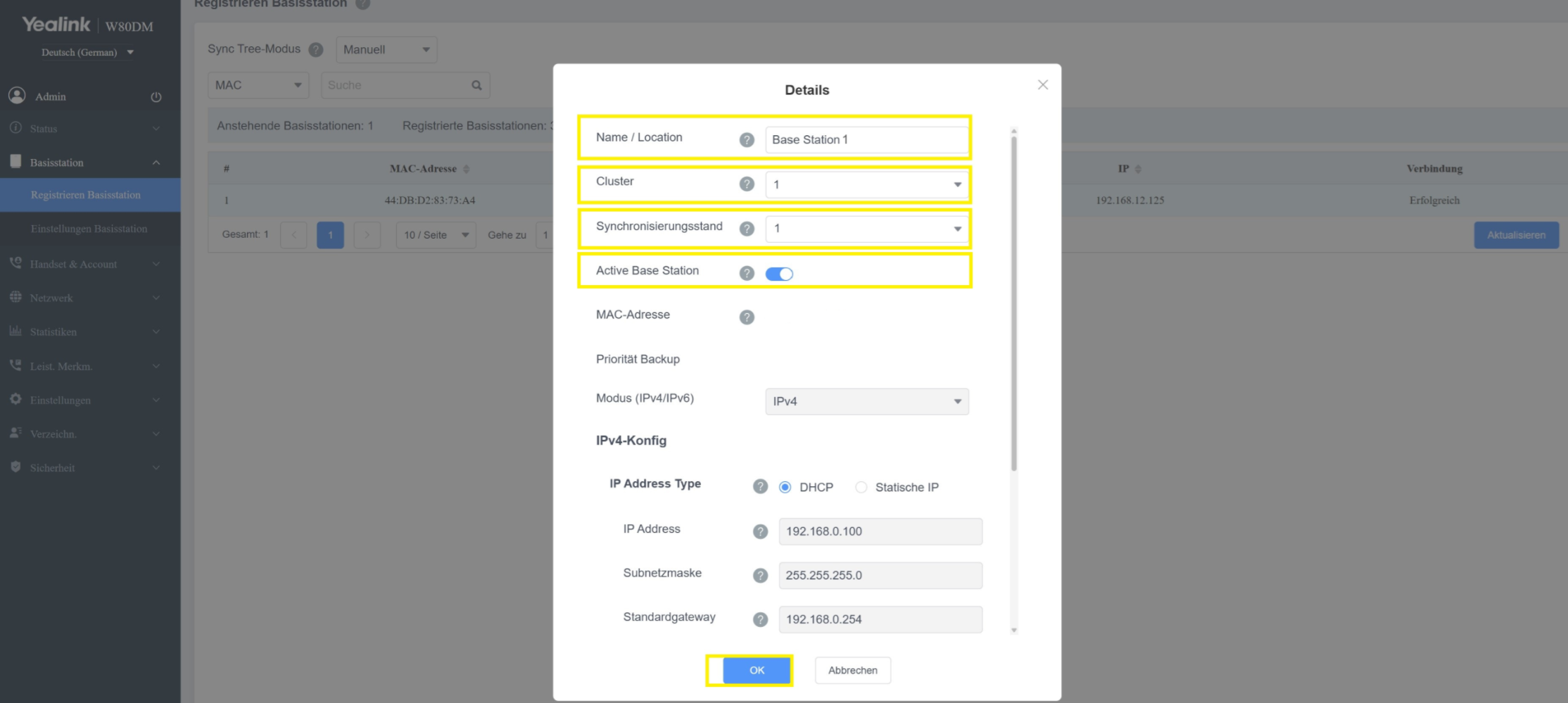Click help icon beside Standardgateway
The width and height of the screenshot is (1568, 703).
760,620
